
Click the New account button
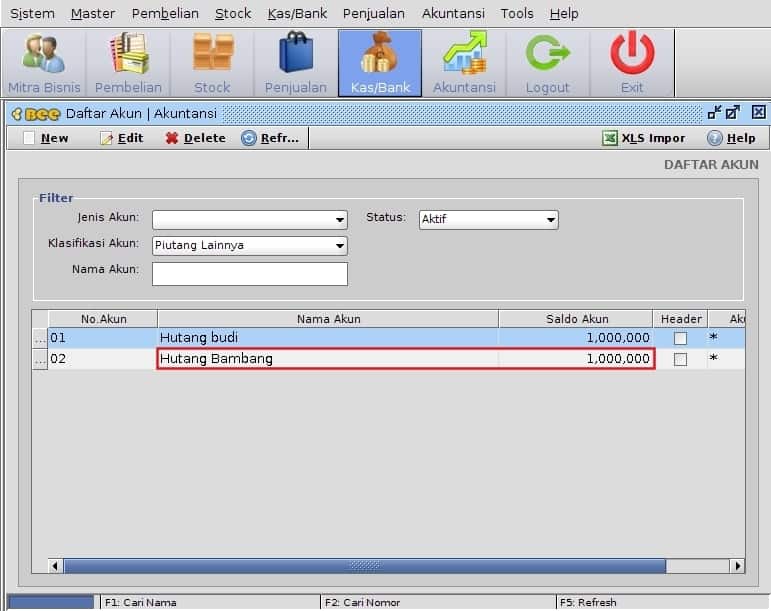coord(46,138)
